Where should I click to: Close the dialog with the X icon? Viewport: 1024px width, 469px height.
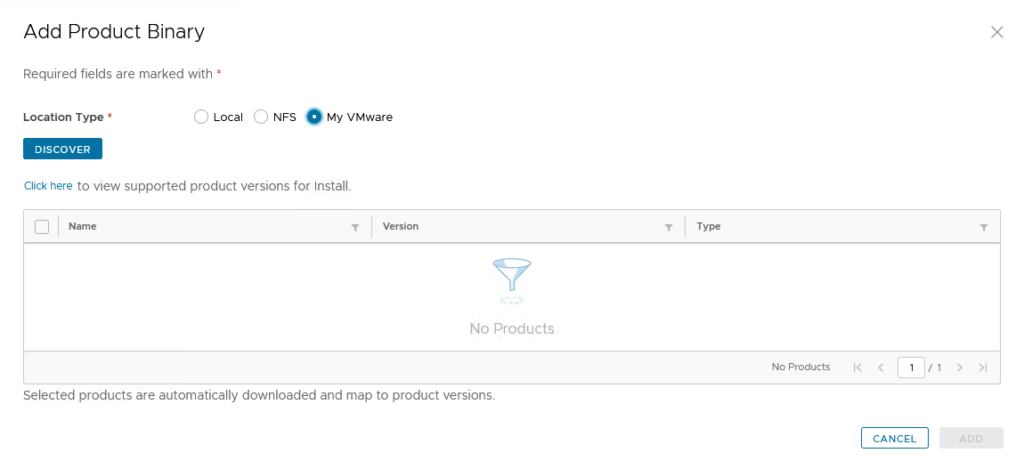[997, 32]
